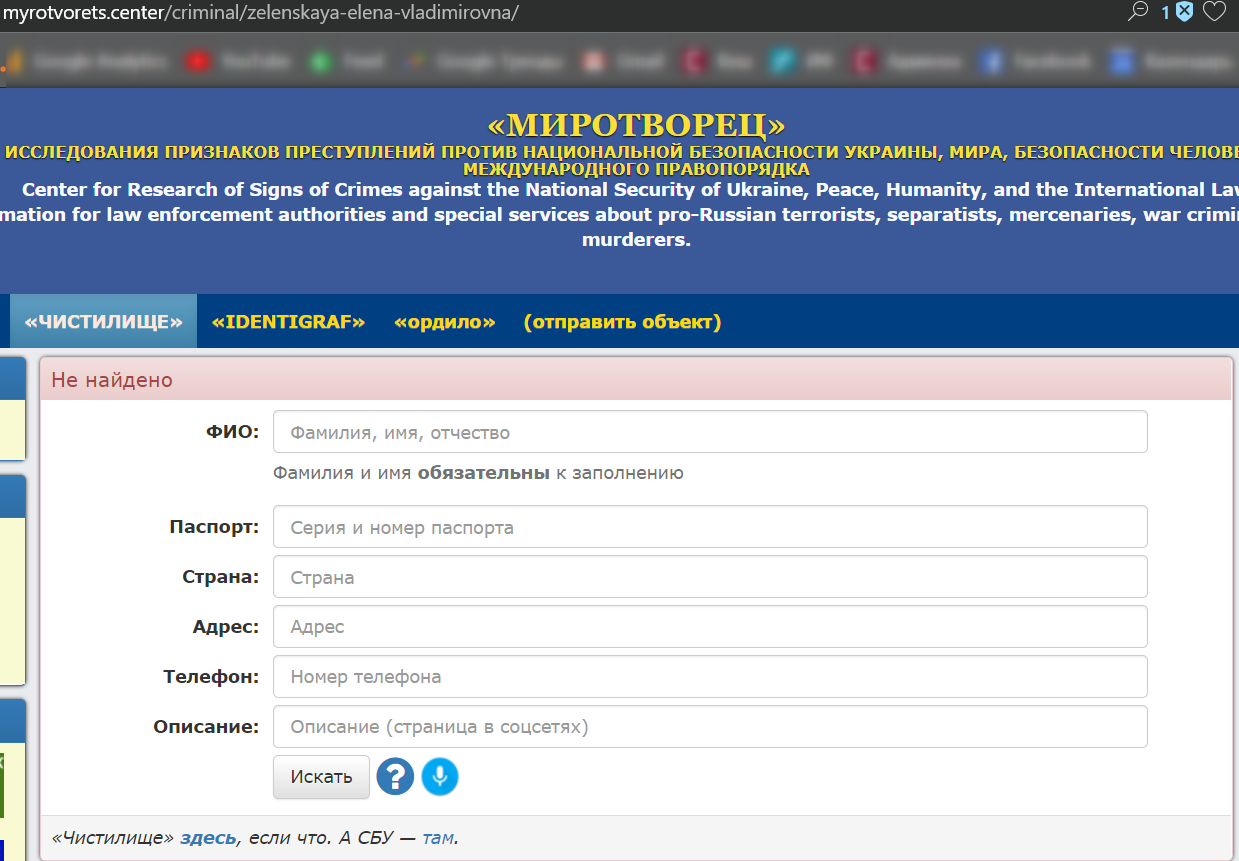Click the «МИРОТВОРЕЦ» site title
The height and width of the screenshot is (861, 1239).
(x=636, y=126)
